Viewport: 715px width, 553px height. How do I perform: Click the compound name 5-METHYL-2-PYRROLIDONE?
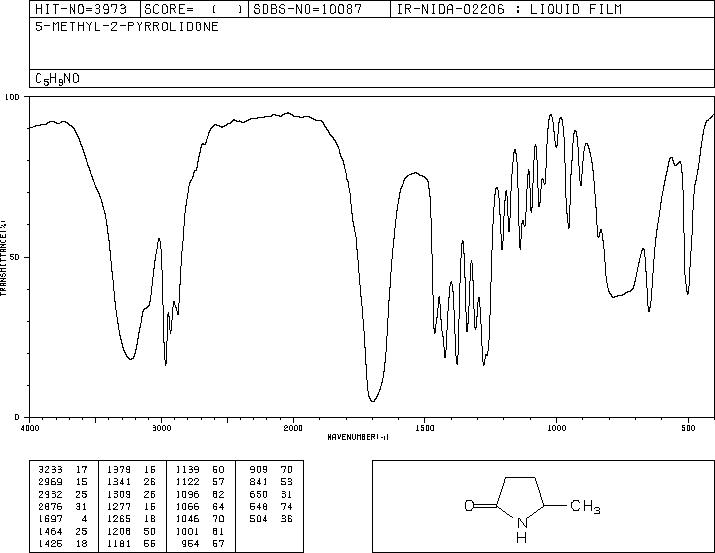(127, 26)
